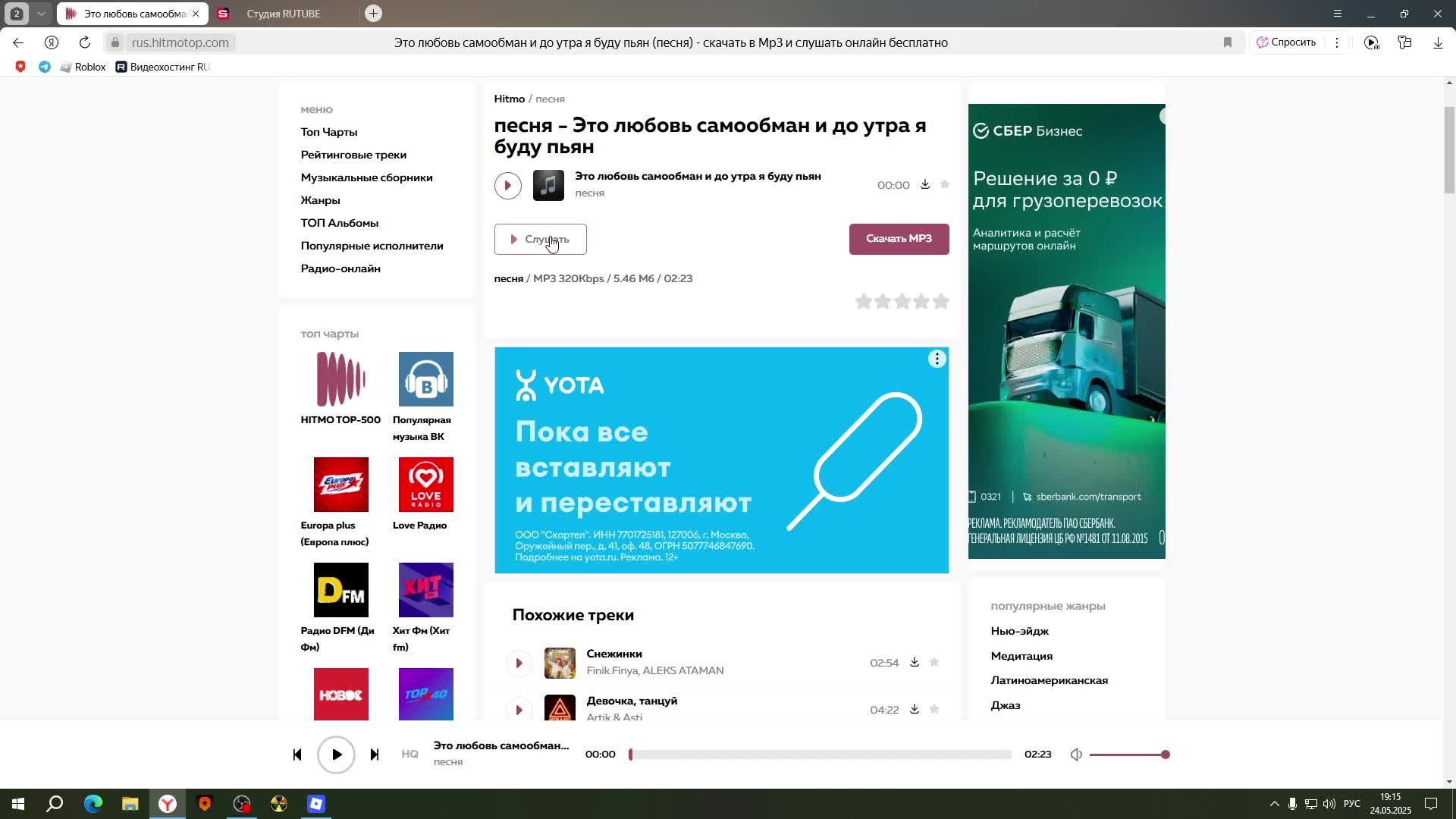Add main track to favorites star
Screen dimensions: 1456x819
click(x=945, y=184)
